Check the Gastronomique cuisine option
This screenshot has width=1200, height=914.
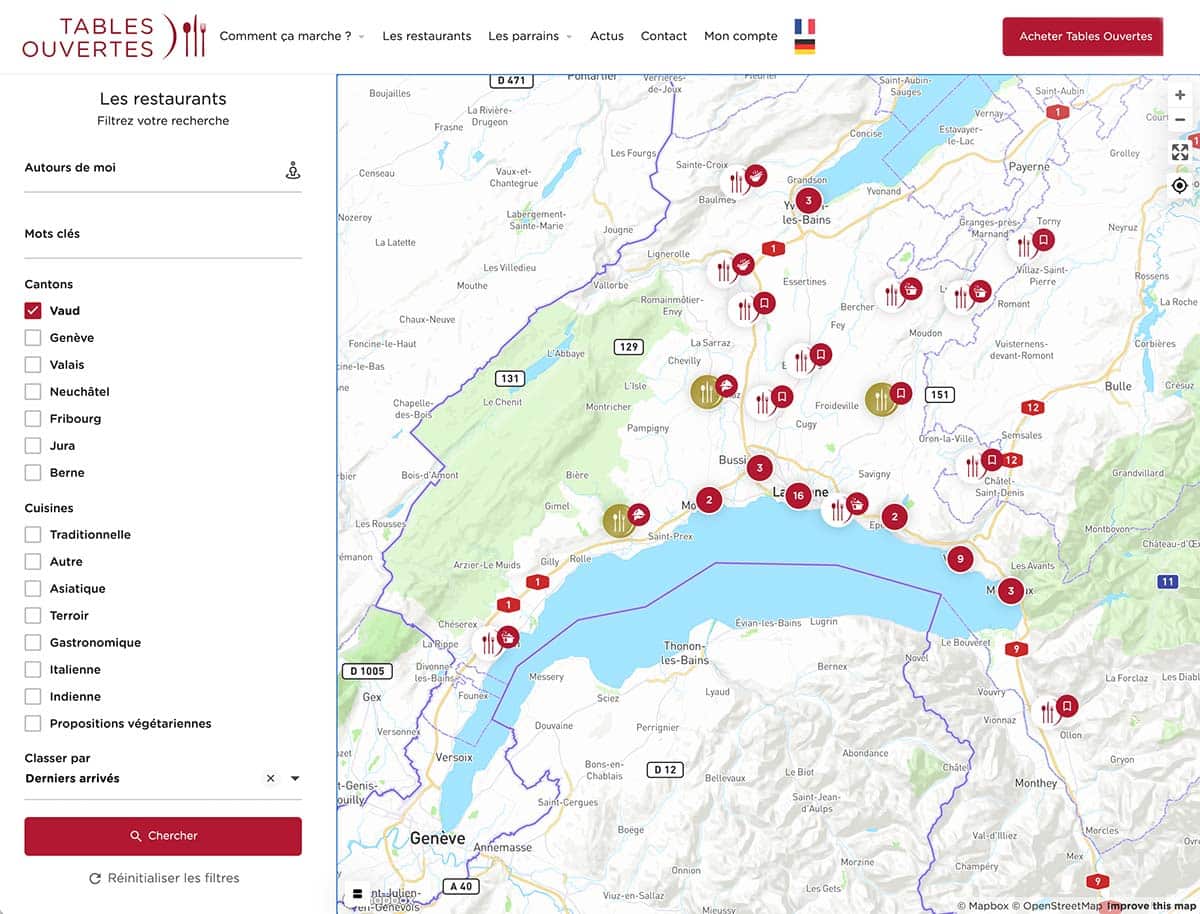click(33, 643)
